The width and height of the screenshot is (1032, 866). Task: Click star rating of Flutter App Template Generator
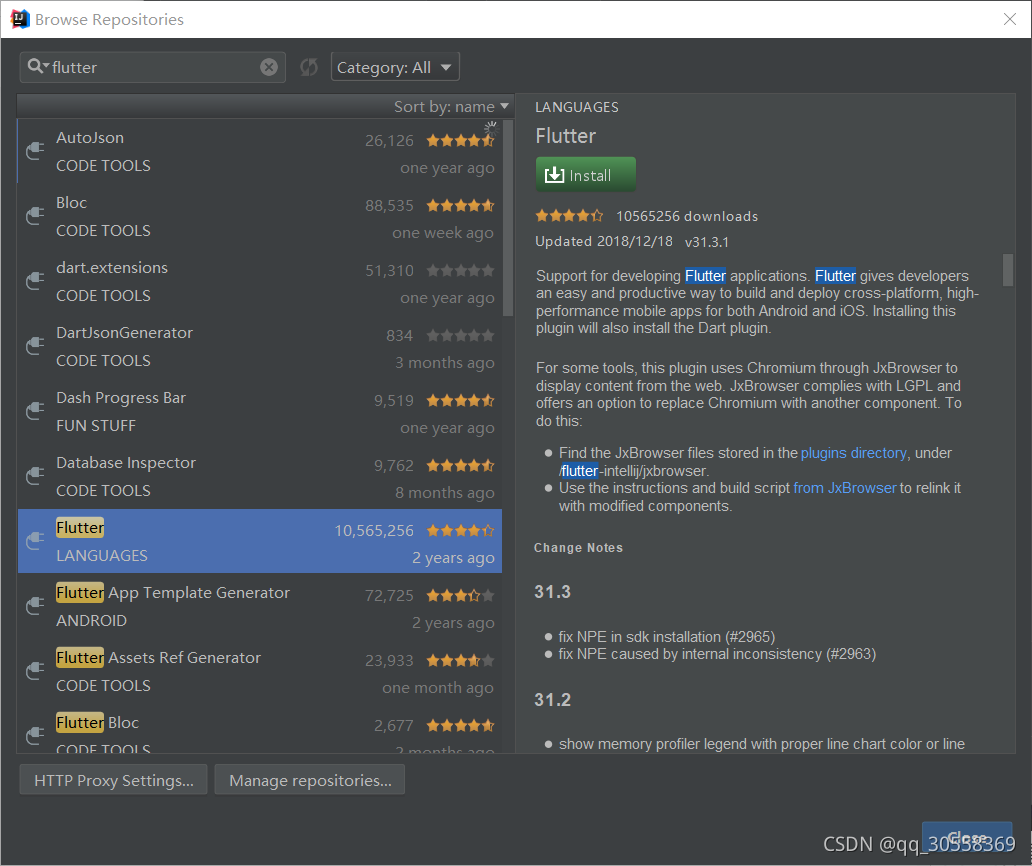point(460,596)
